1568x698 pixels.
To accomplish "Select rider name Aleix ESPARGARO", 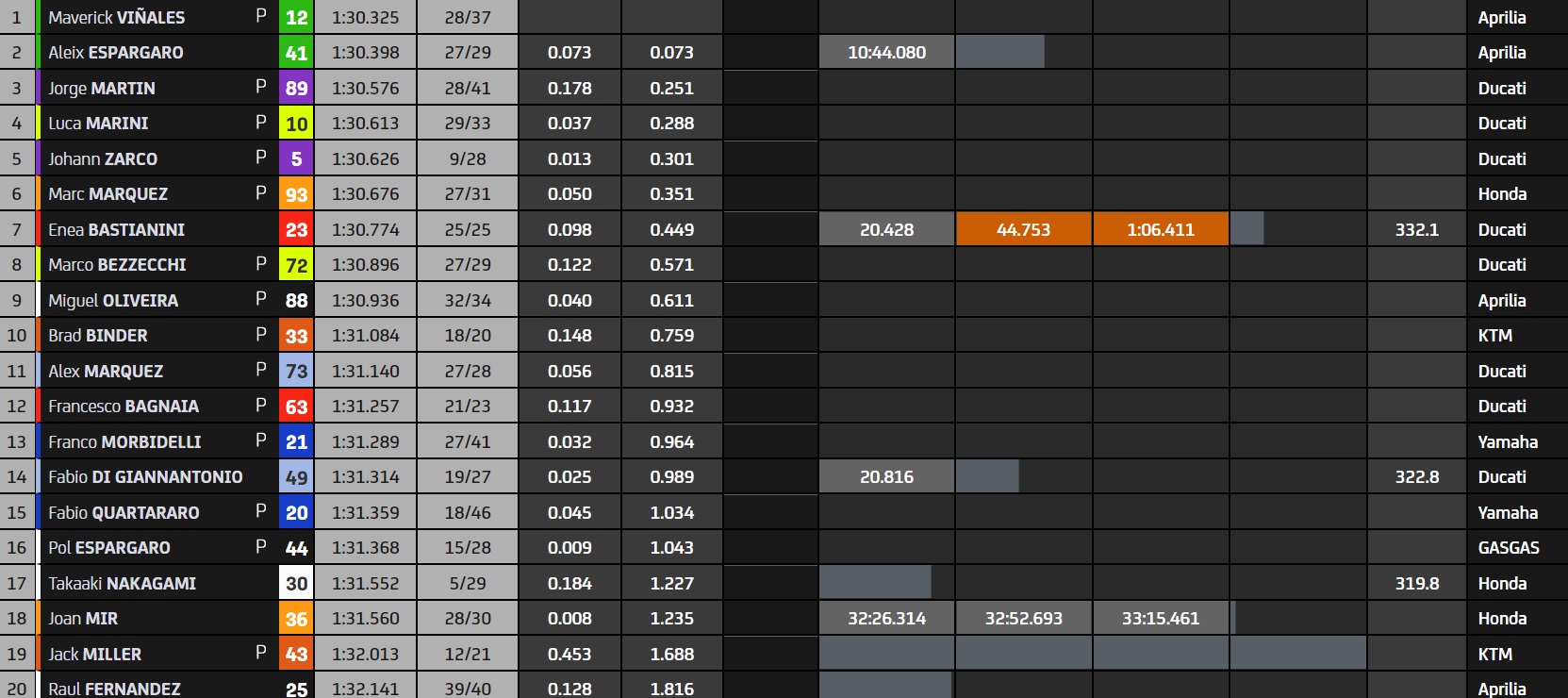I will point(116,53).
